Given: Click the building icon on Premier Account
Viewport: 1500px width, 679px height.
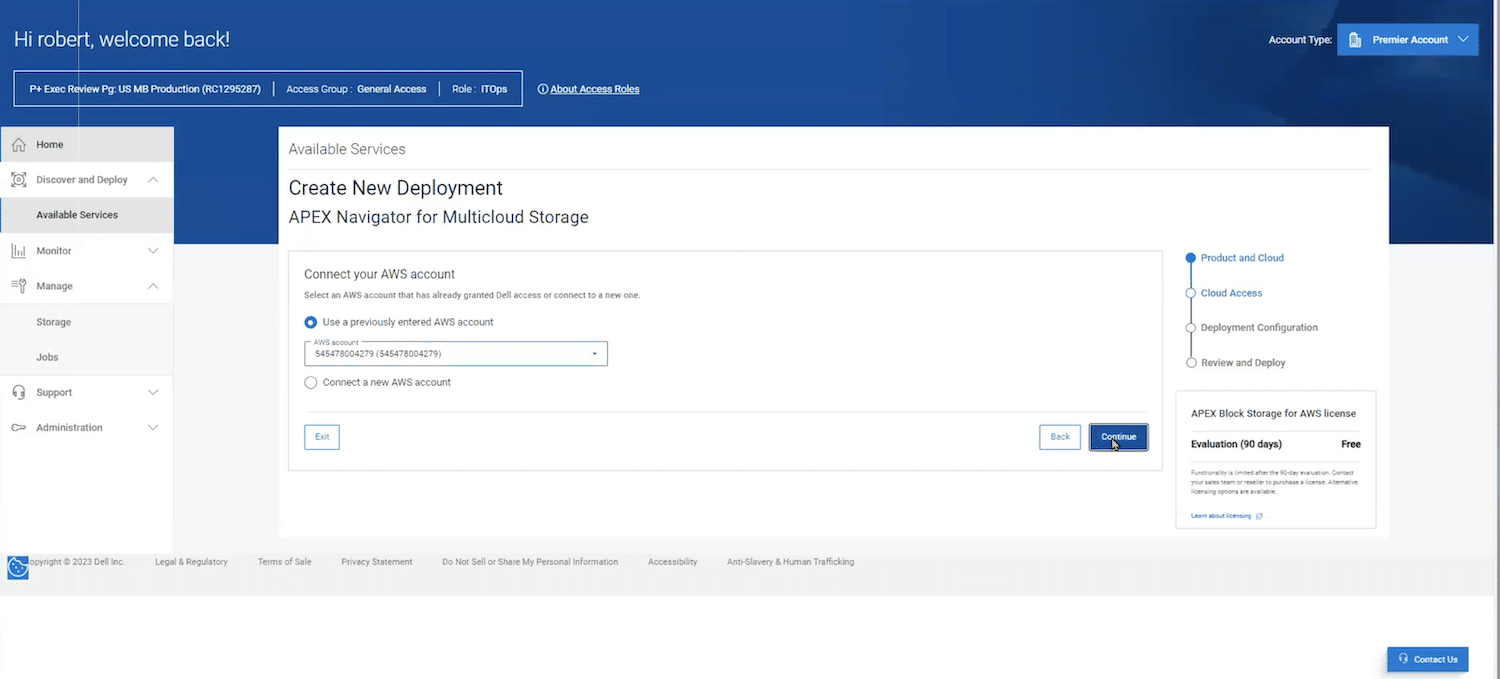Looking at the screenshot, I should pyautogui.click(x=1355, y=40).
